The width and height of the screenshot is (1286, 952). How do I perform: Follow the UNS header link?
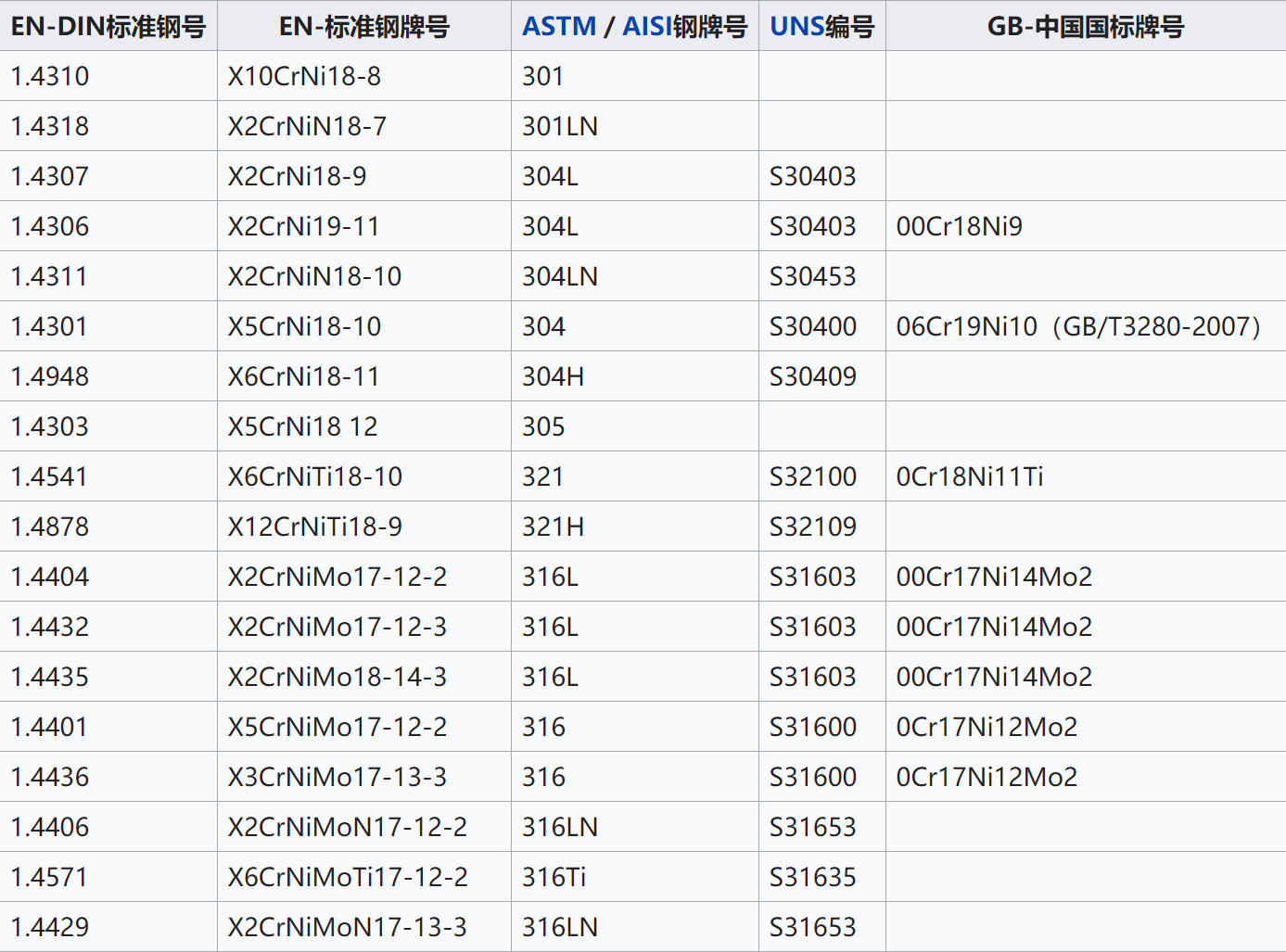pos(796,26)
